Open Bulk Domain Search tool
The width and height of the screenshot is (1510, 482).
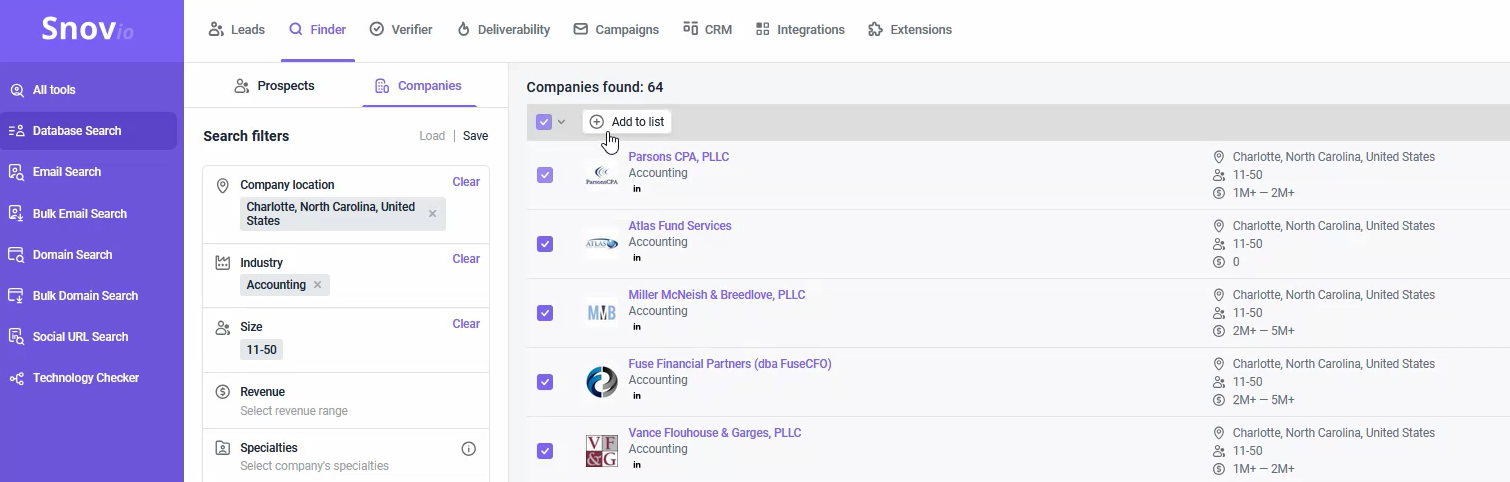(85, 296)
